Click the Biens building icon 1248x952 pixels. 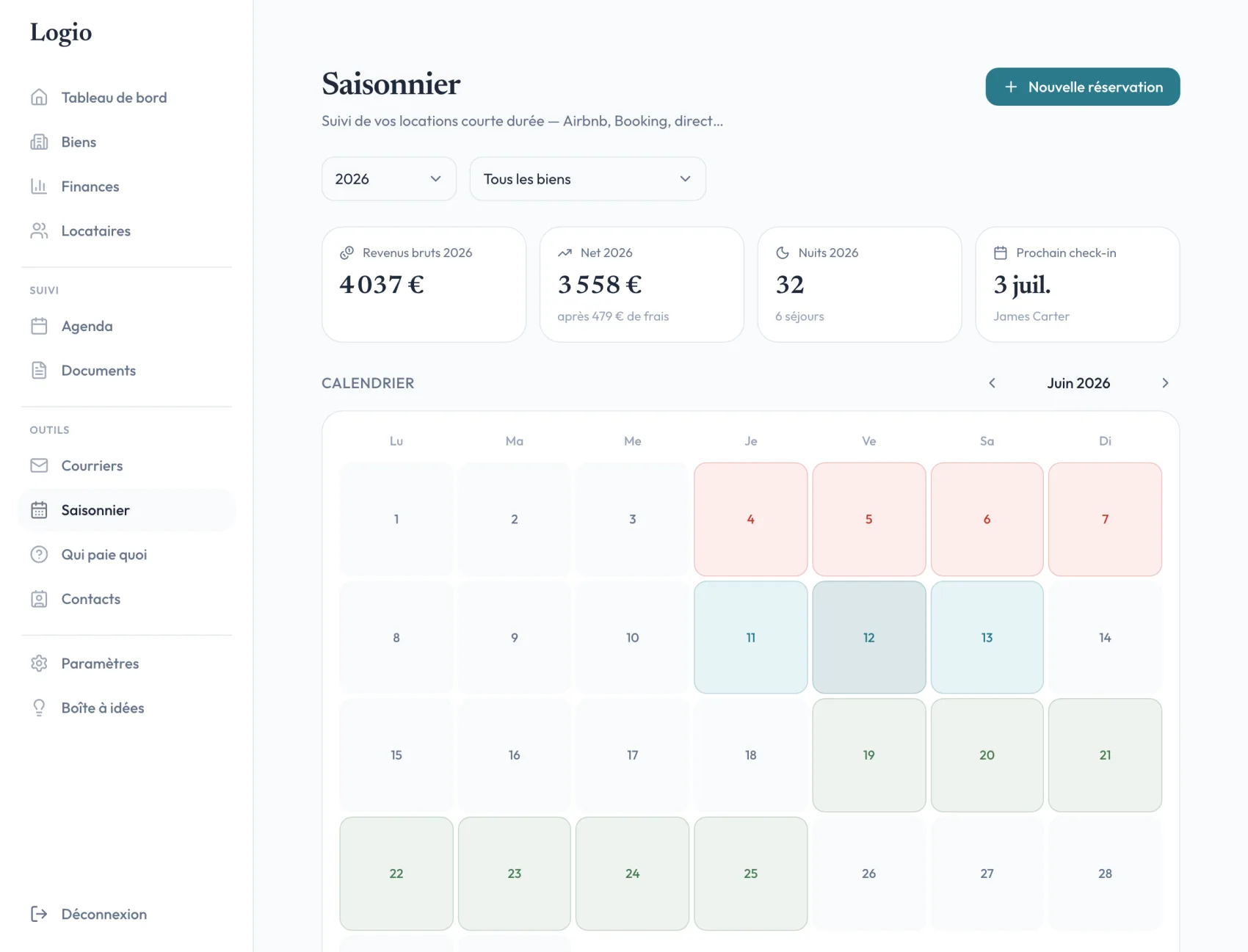(39, 142)
